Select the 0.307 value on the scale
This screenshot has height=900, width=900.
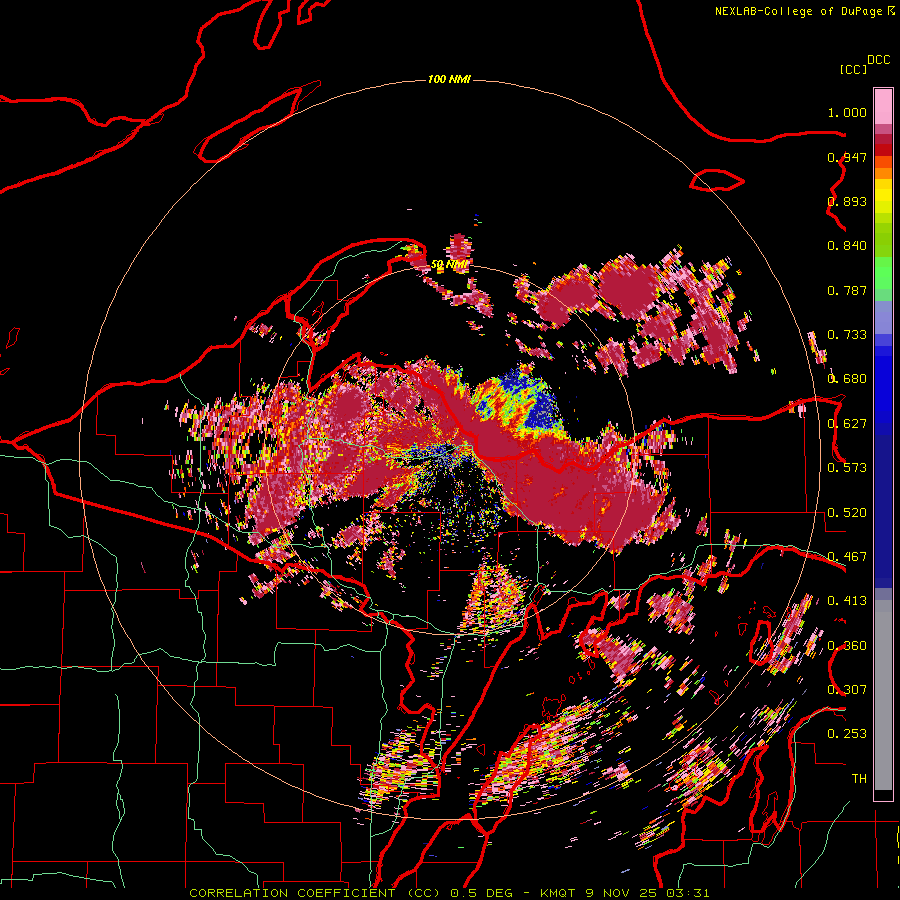pos(847,690)
